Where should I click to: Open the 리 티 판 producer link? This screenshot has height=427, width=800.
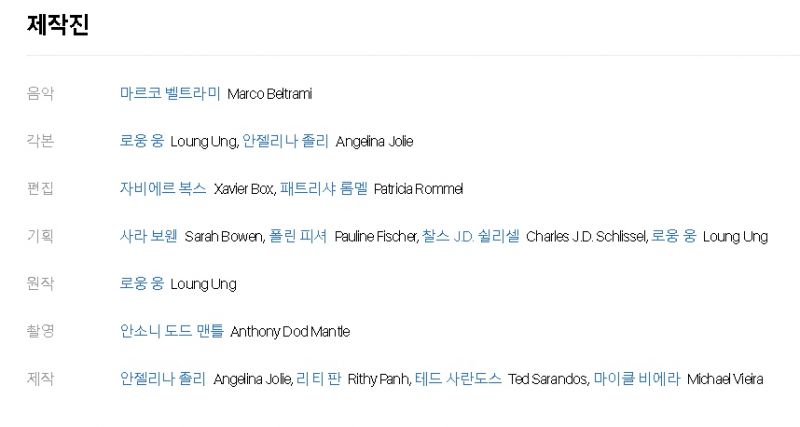point(318,379)
